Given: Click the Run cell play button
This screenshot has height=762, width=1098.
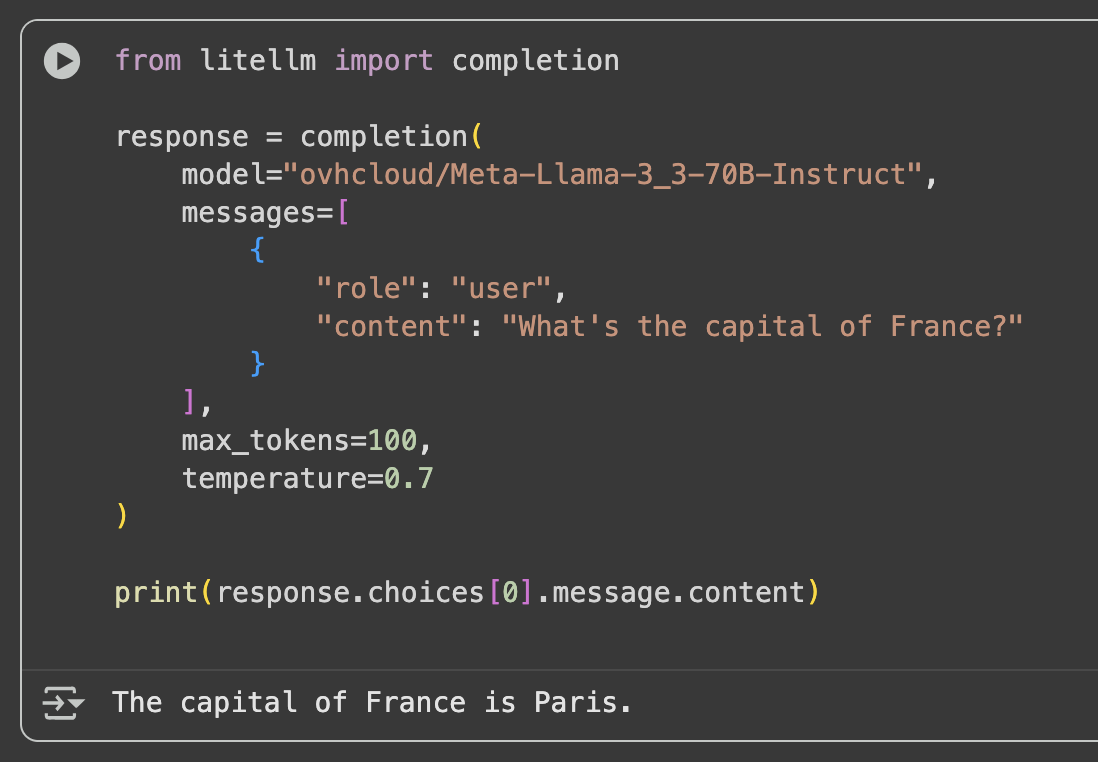Looking at the screenshot, I should coord(61,61).
